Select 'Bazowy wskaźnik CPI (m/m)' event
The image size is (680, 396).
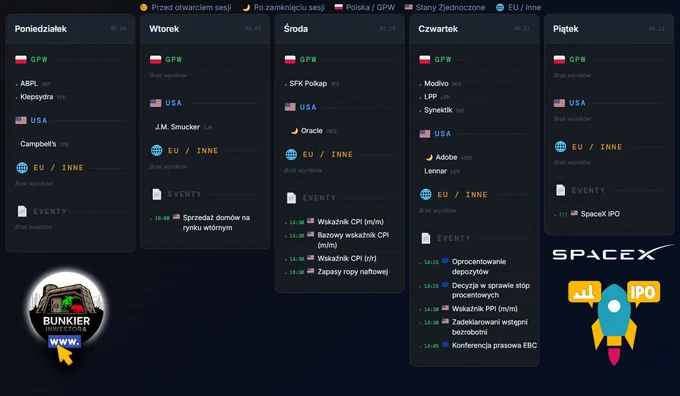click(x=353, y=240)
